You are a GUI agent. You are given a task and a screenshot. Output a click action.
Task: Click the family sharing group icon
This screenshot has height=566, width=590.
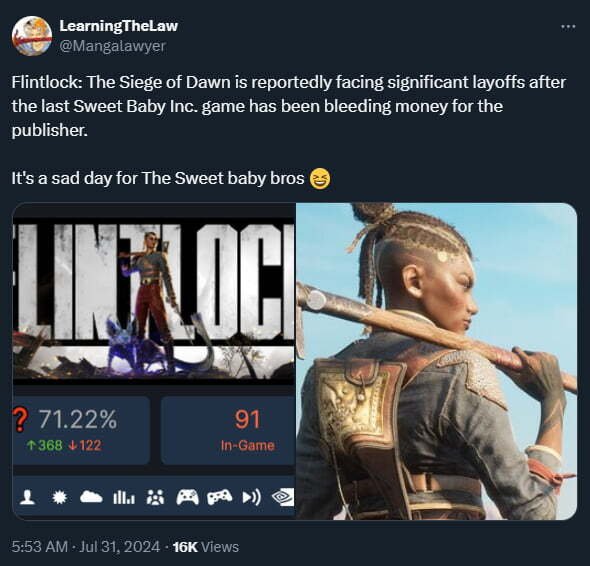tap(155, 498)
